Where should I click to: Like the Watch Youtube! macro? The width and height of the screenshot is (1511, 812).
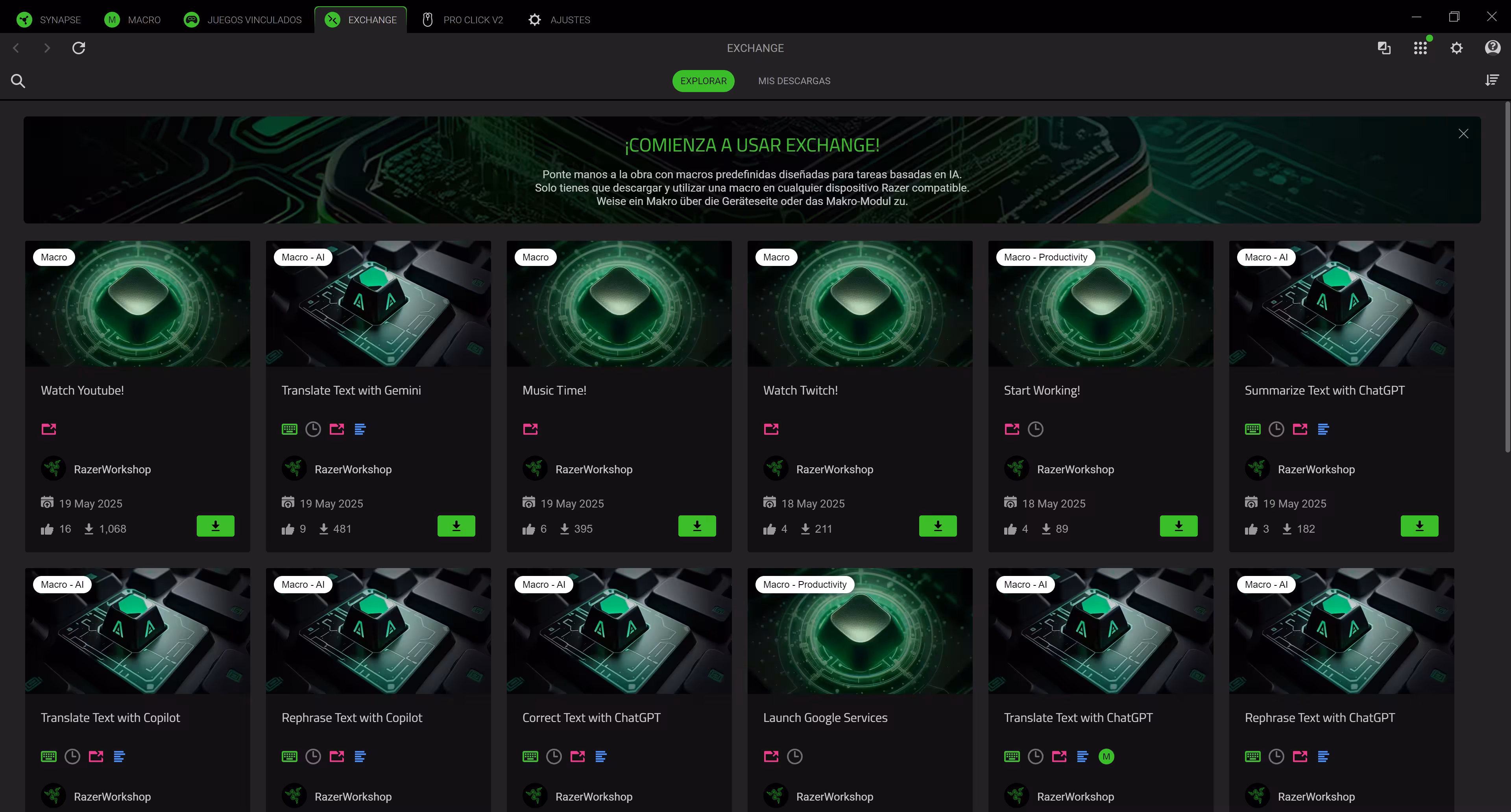(x=47, y=530)
